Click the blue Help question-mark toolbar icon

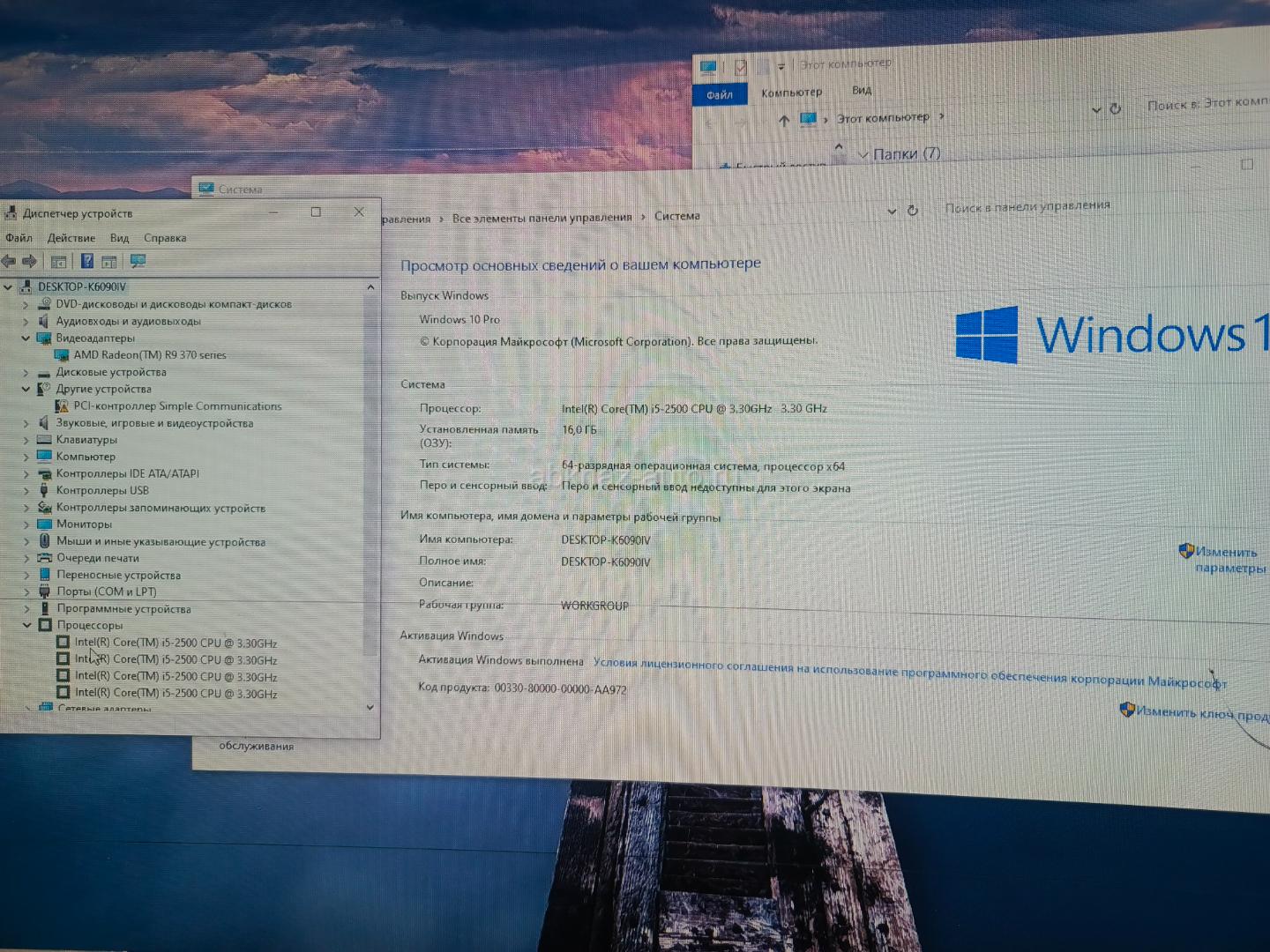pyautogui.click(x=86, y=261)
